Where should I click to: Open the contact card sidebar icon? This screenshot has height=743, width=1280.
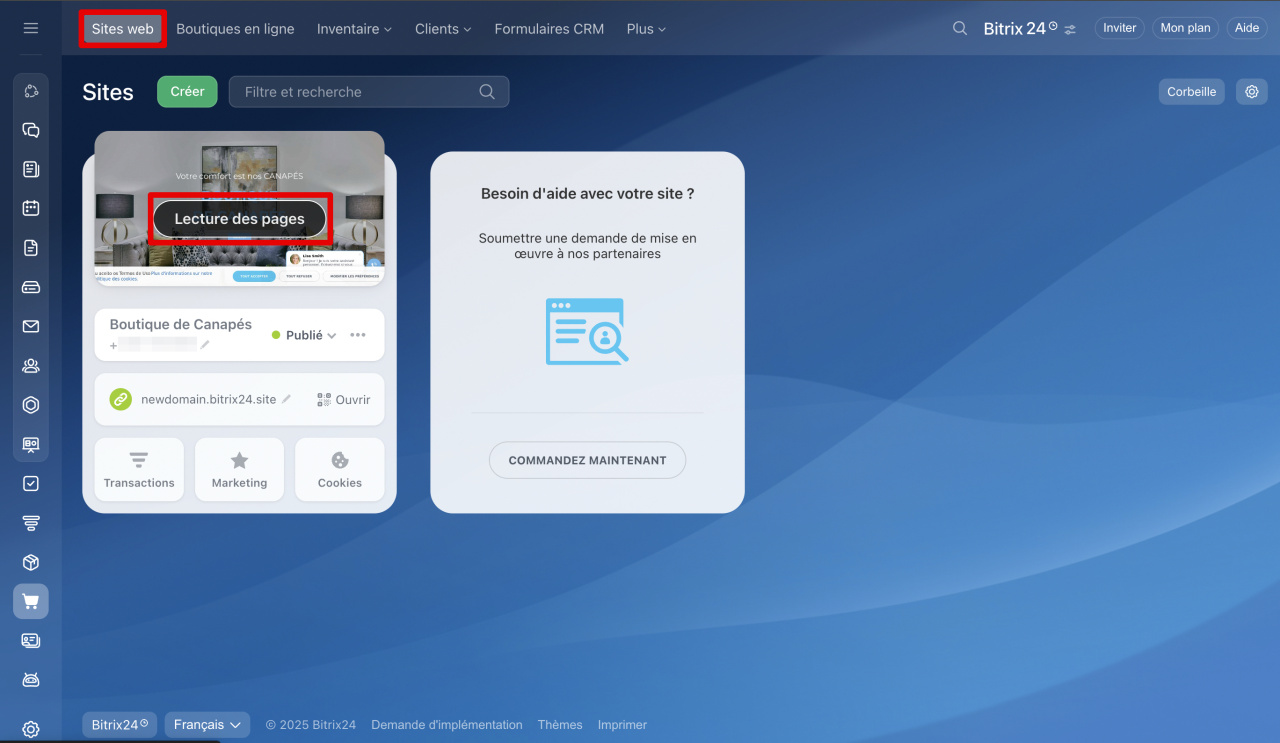31,641
